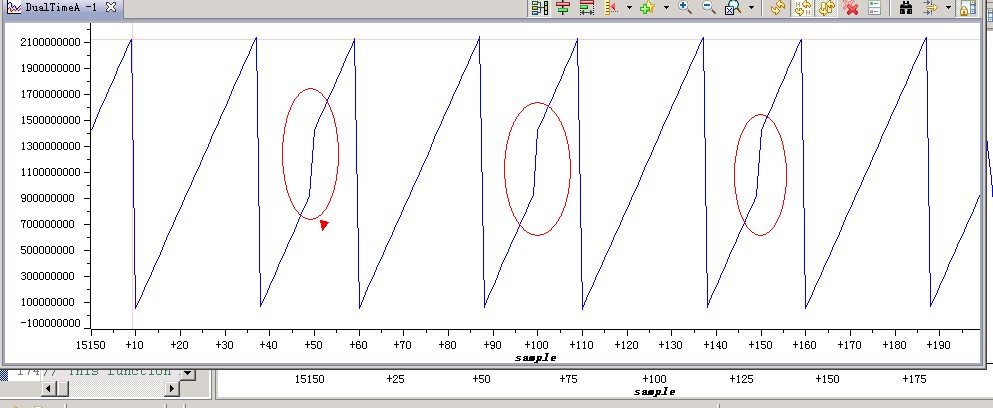Click the +90 x-axis label
The width and height of the screenshot is (993, 408).
492,345
